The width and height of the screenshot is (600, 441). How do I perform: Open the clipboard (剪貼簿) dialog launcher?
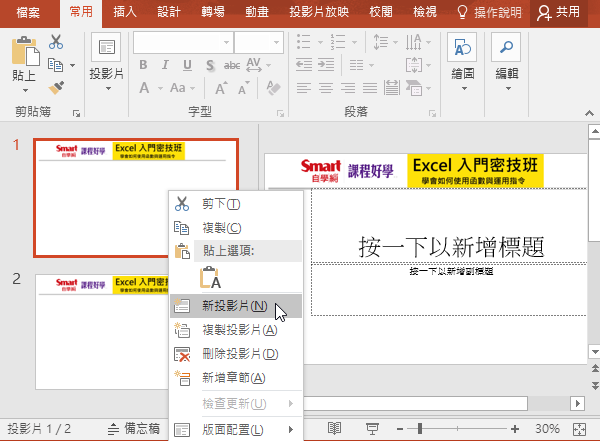click(77, 113)
